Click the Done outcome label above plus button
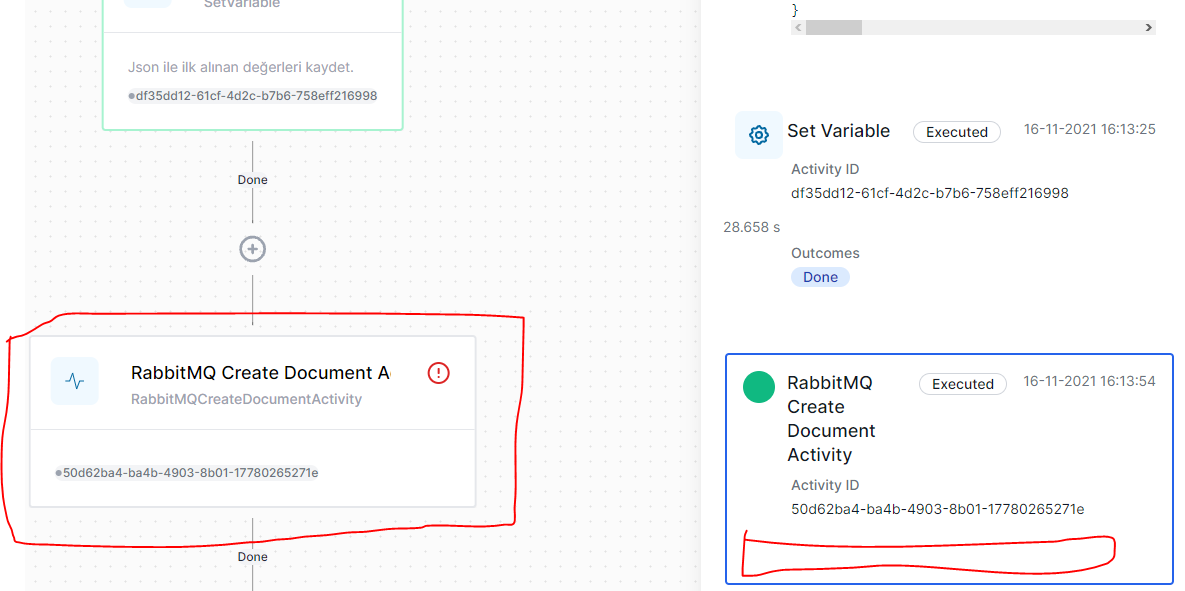 [x=252, y=180]
